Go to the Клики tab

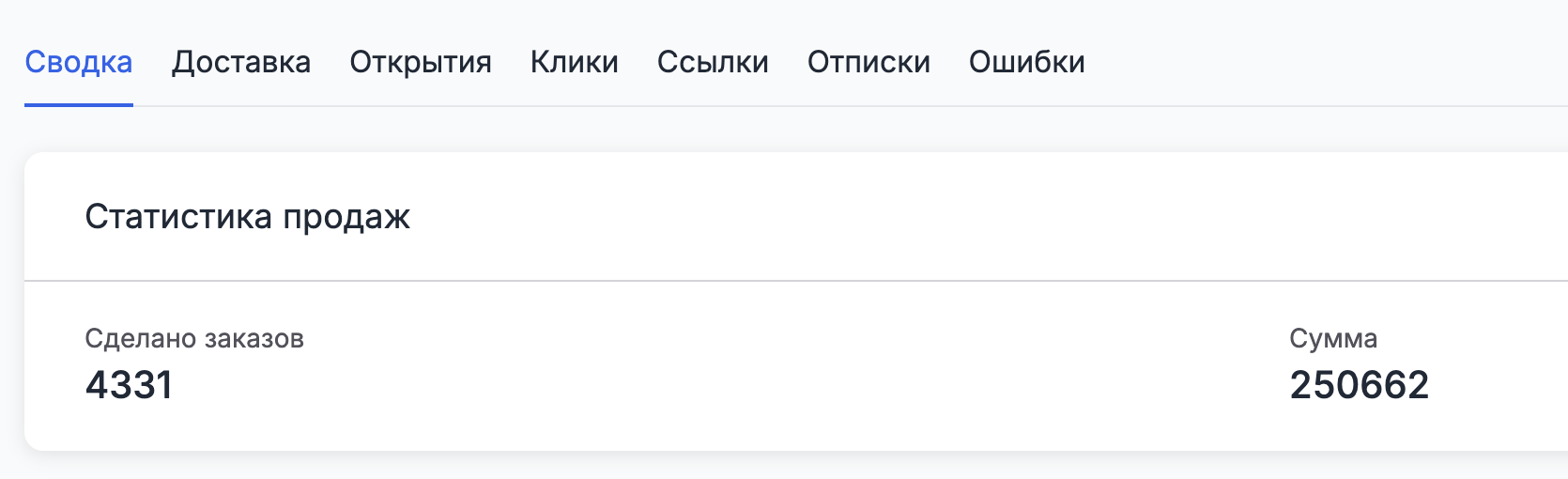pos(574,62)
